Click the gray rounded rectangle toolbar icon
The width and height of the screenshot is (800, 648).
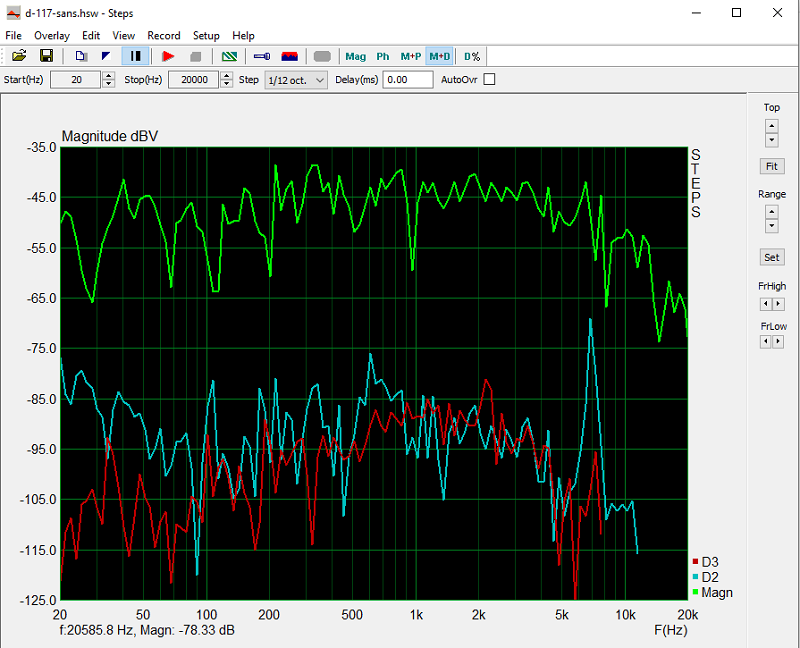[x=322, y=56]
